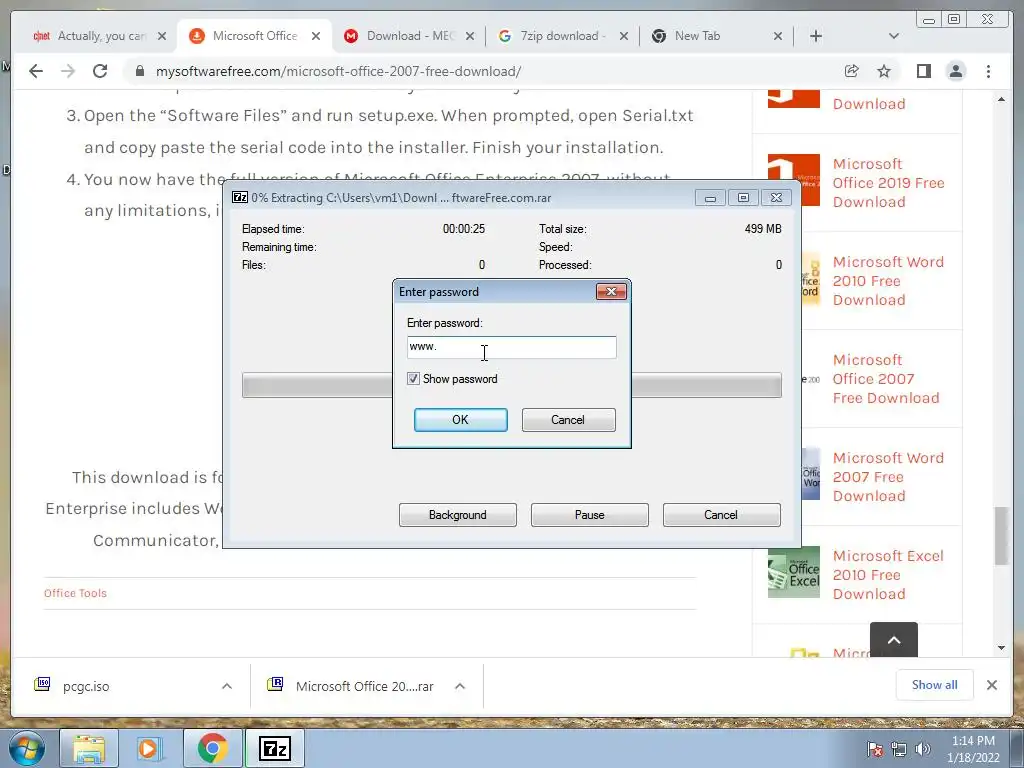Click the browser forward arrow
This screenshot has width=1024, height=768.
tap(68, 71)
